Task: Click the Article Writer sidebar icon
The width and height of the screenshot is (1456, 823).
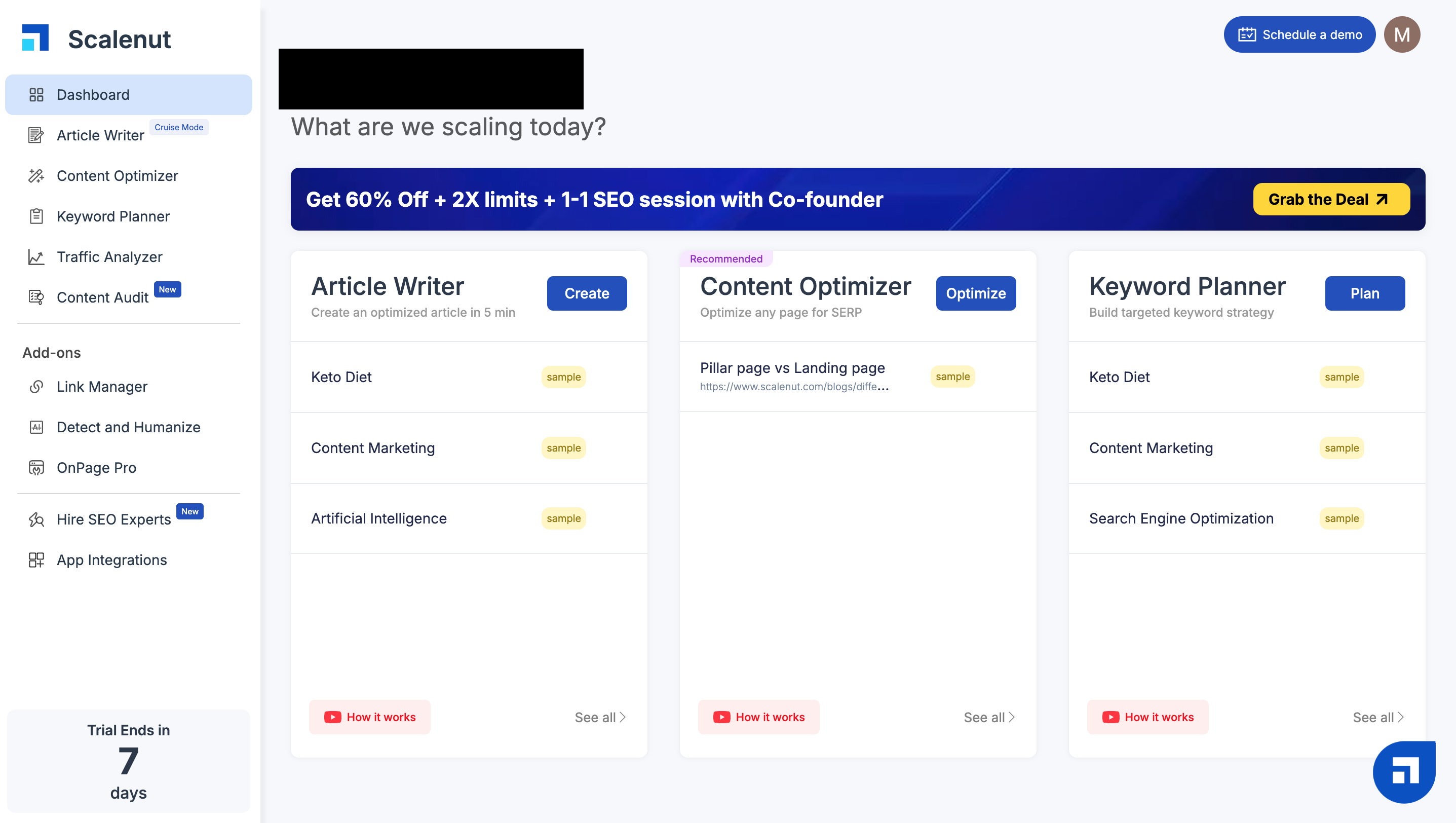Action: [x=36, y=135]
